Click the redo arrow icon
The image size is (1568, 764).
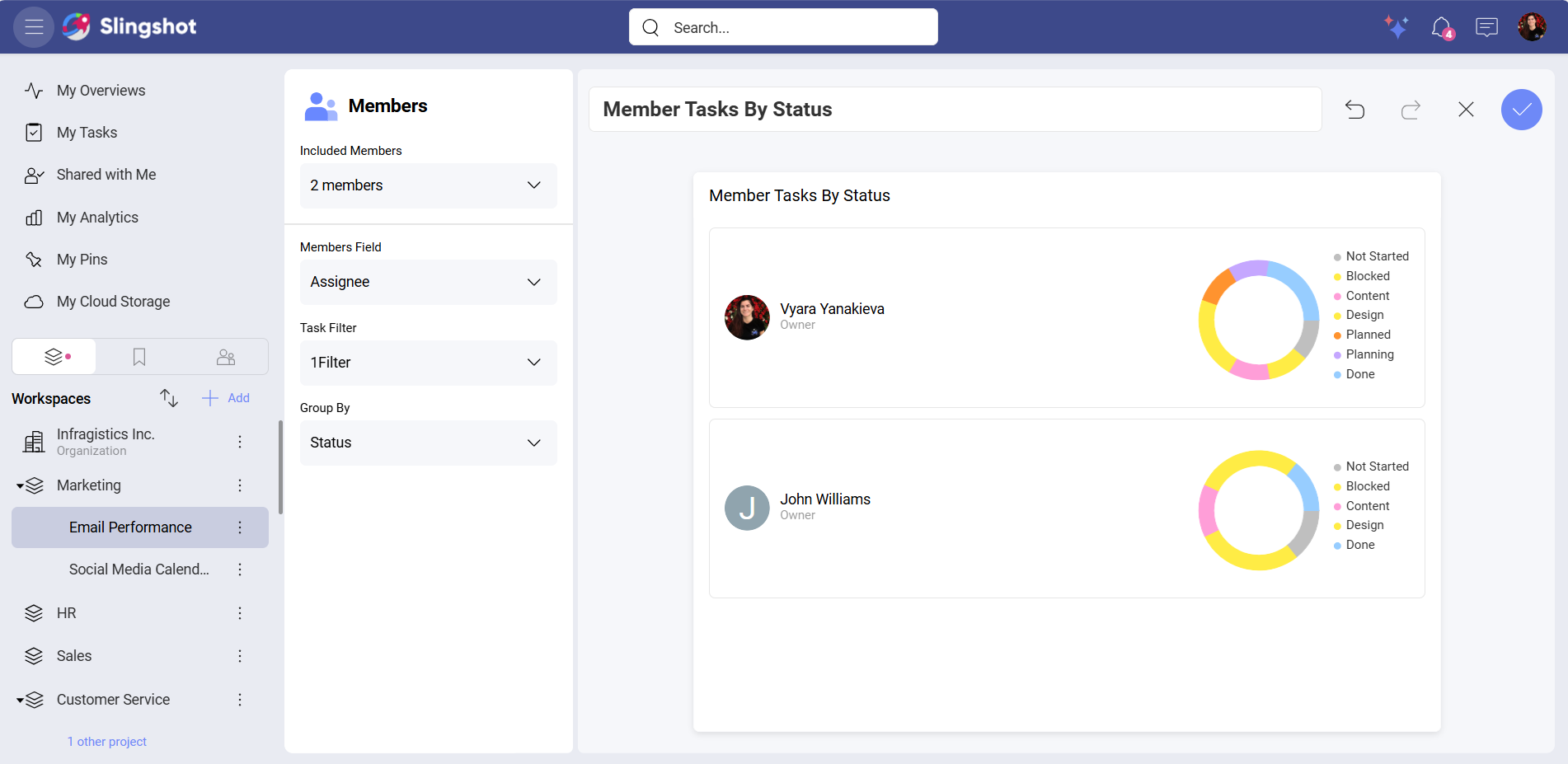[1411, 110]
